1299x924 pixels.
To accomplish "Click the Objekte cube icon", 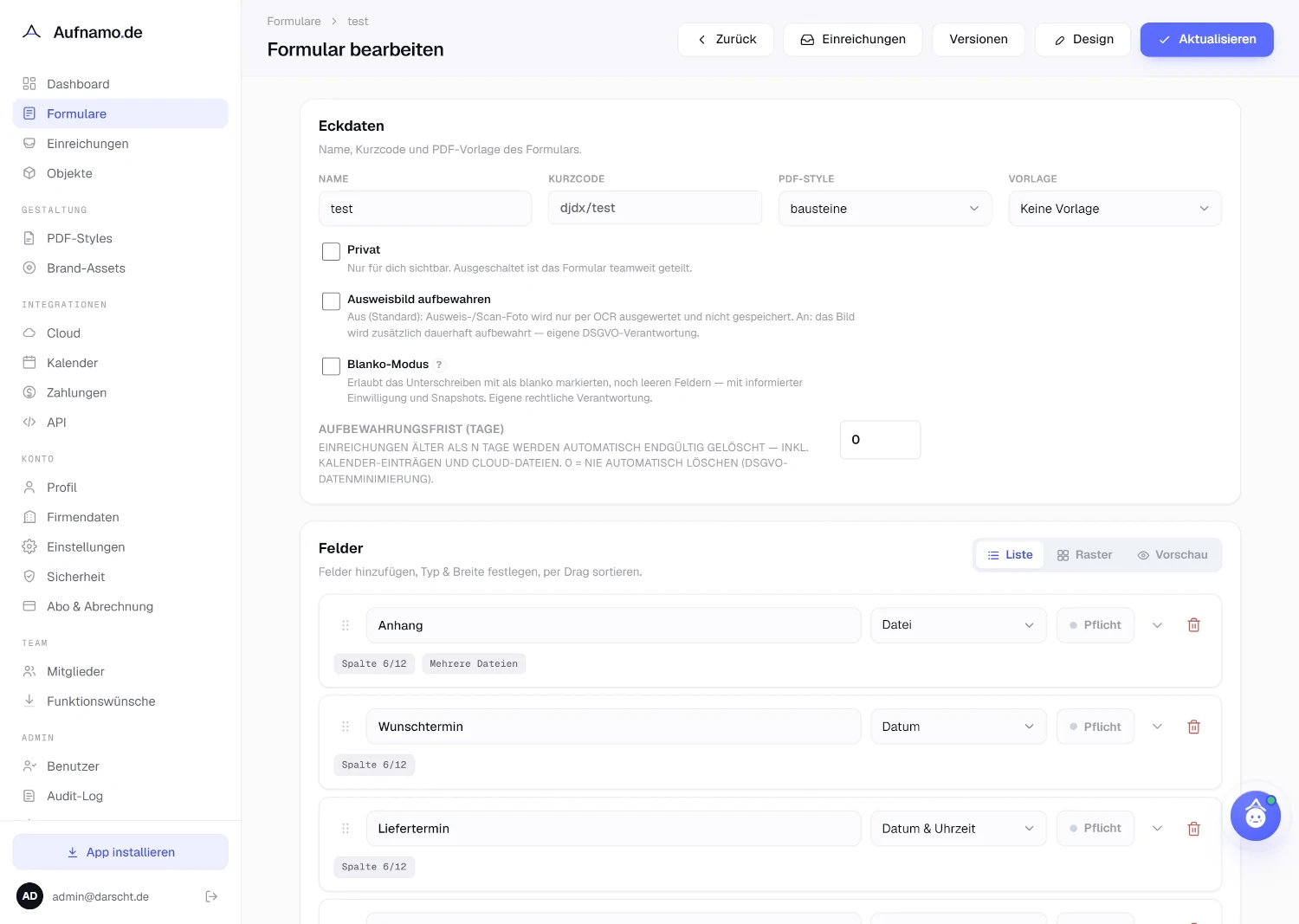I will point(29,173).
